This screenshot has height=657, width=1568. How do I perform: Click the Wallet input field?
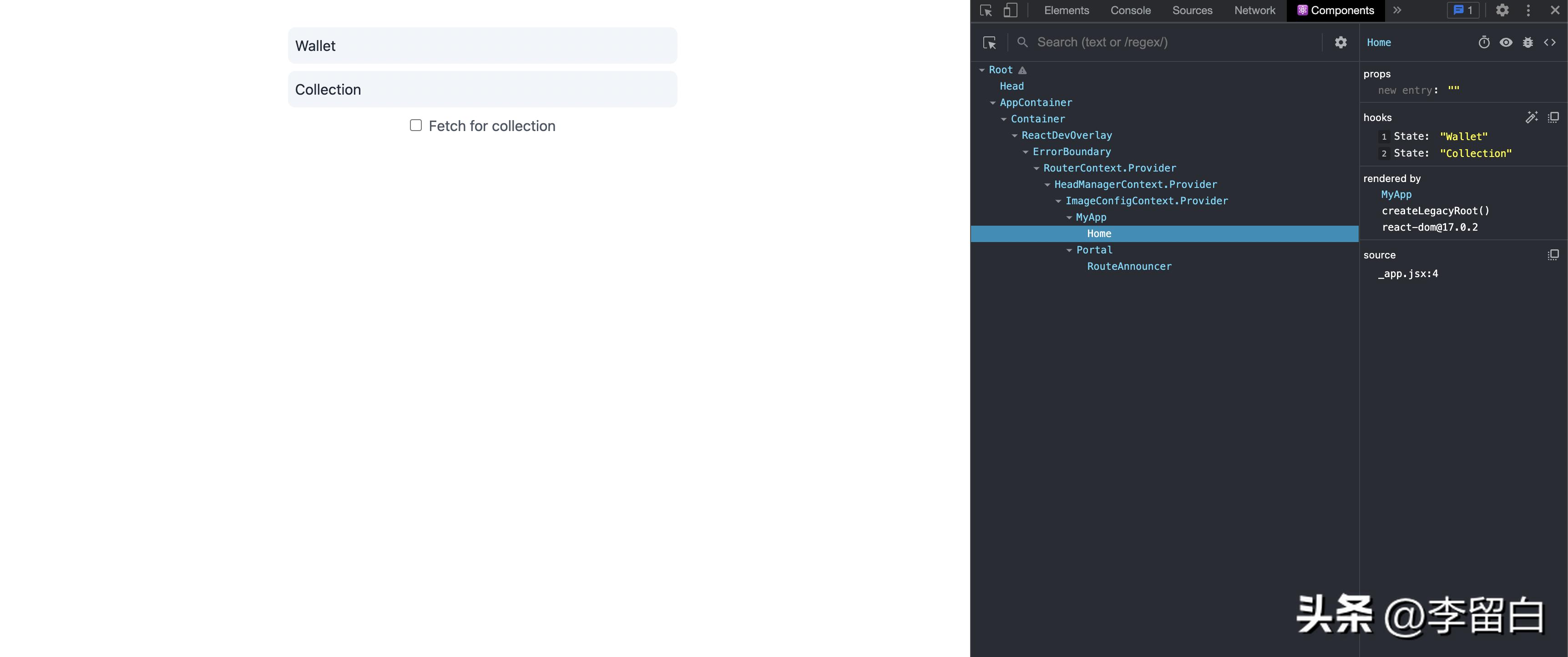coord(482,45)
